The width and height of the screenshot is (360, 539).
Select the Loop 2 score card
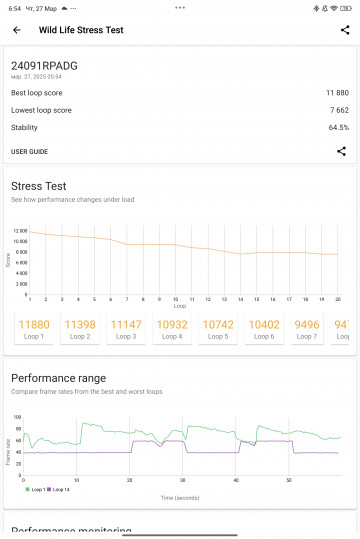tap(80, 329)
